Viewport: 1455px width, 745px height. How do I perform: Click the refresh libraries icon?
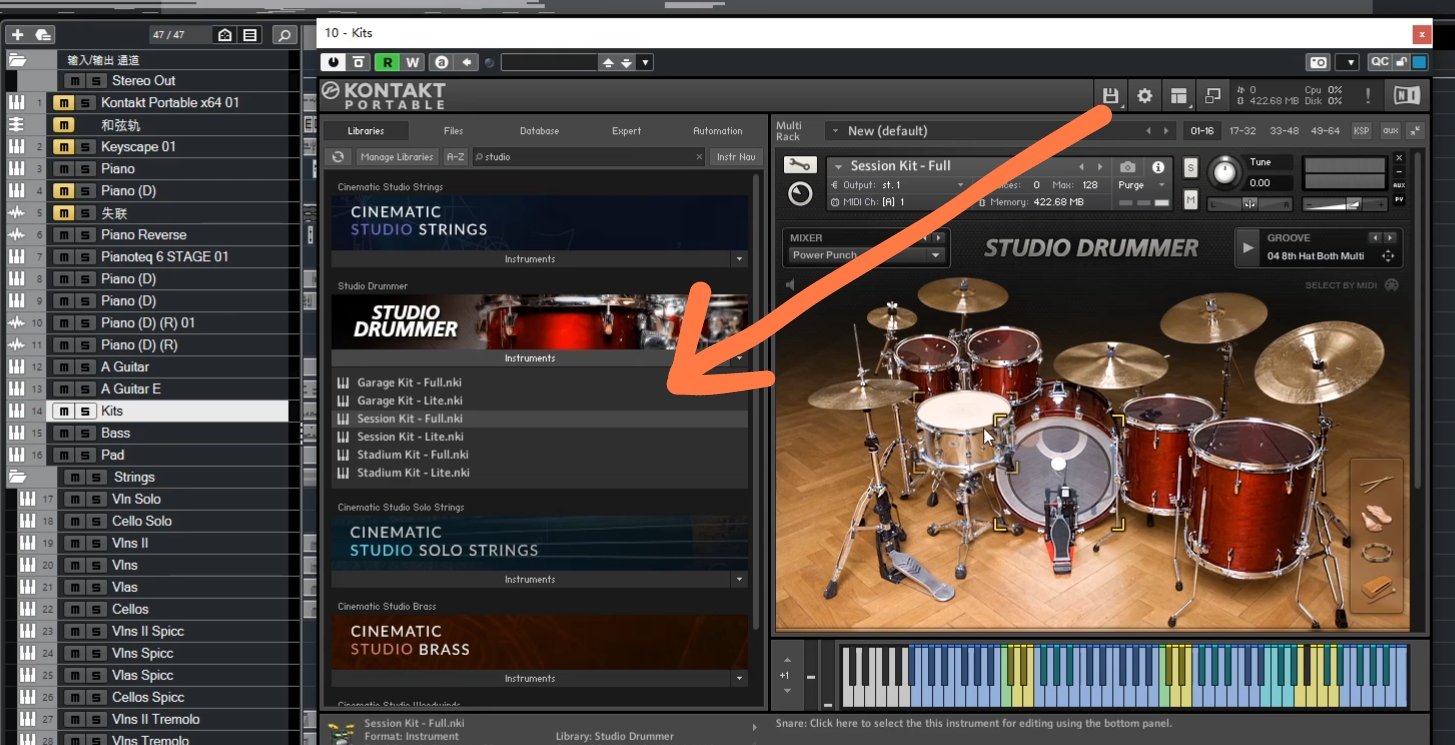click(x=338, y=157)
